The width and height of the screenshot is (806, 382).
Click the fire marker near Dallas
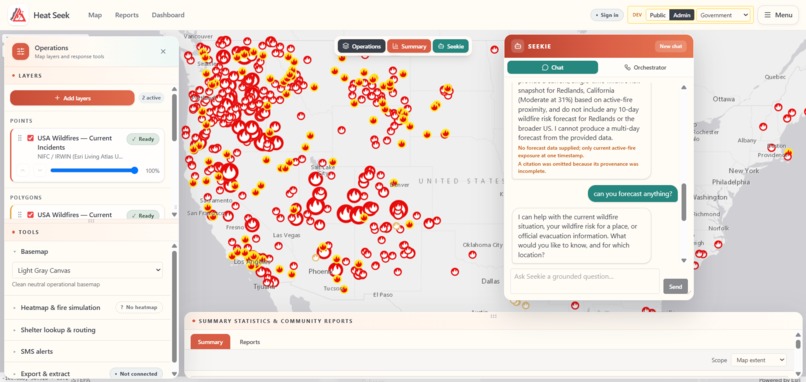pyautogui.click(x=454, y=271)
